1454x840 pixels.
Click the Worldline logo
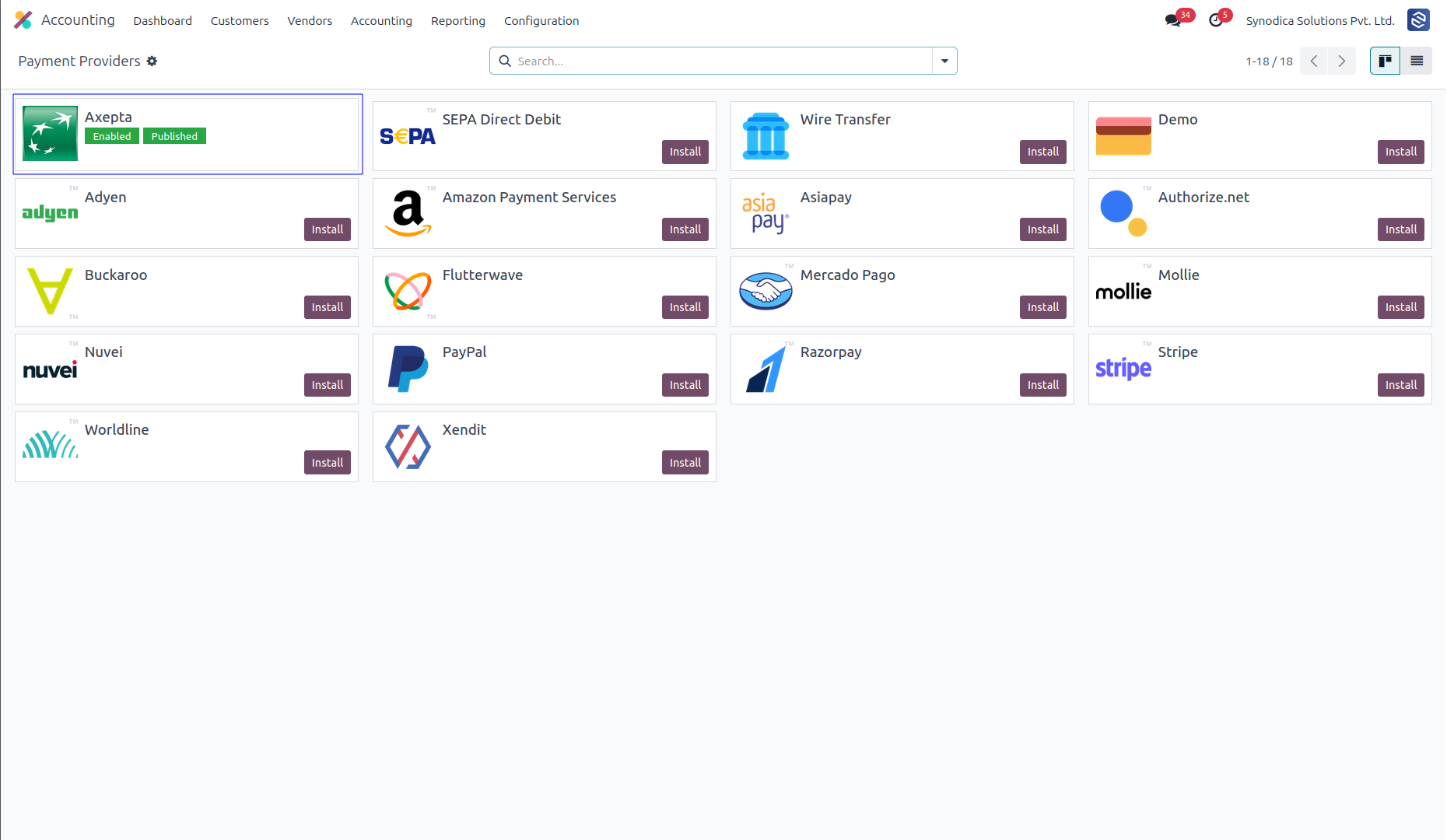point(50,445)
